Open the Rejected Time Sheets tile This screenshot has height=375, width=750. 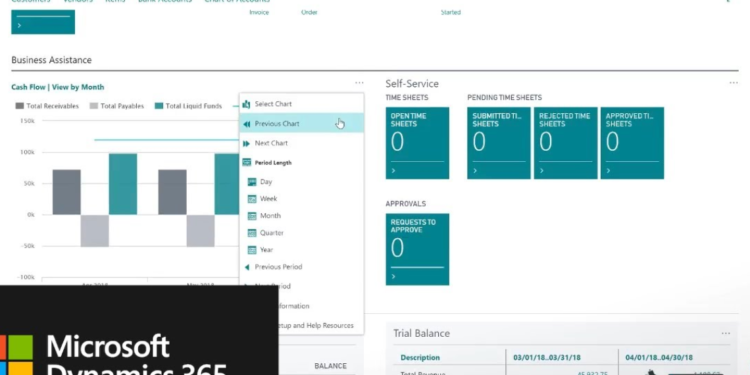565,143
